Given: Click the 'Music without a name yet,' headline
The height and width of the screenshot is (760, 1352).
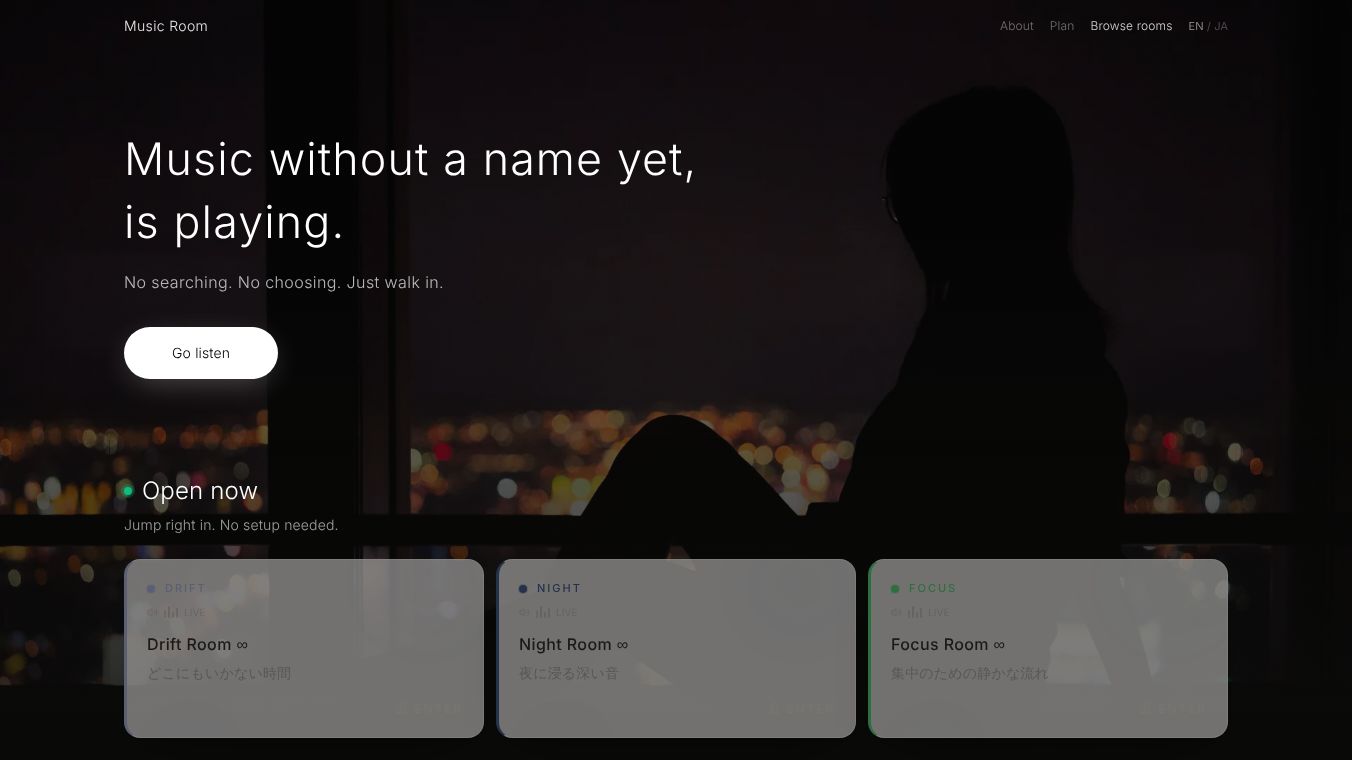Looking at the screenshot, I should tap(410, 160).
